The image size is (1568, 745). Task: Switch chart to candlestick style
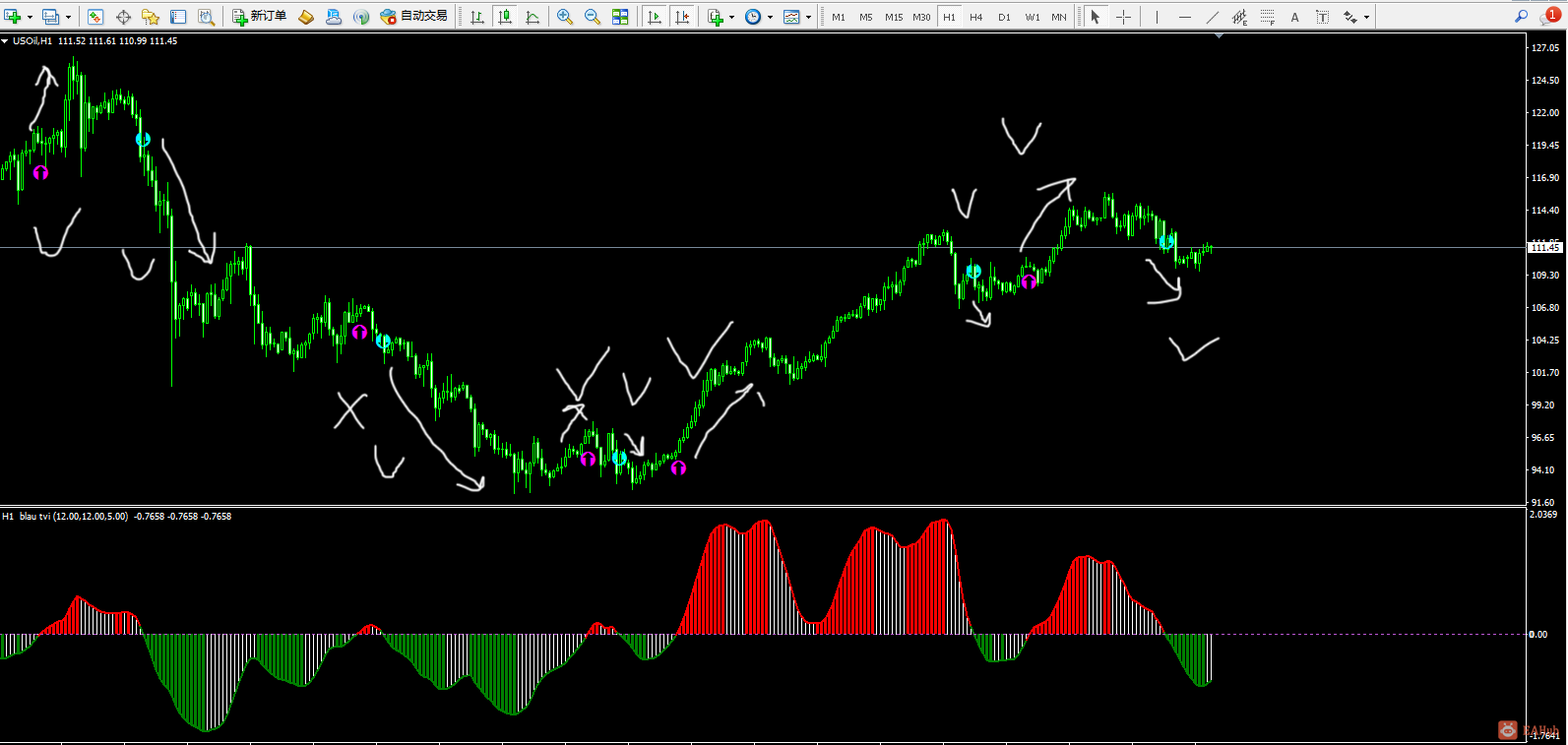pyautogui.click(x=505, y=17)
